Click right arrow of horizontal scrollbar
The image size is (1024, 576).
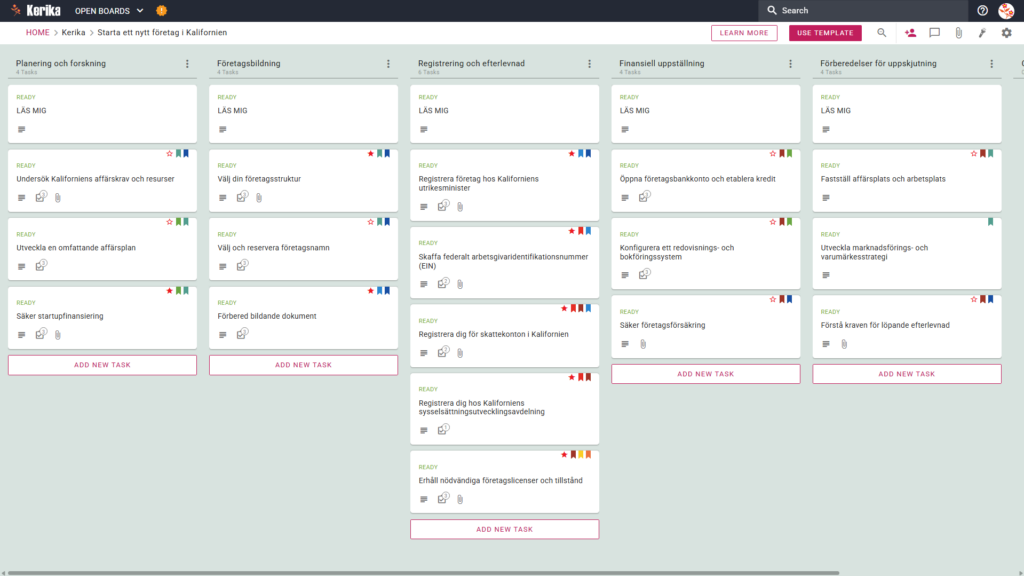point(1020,573)
